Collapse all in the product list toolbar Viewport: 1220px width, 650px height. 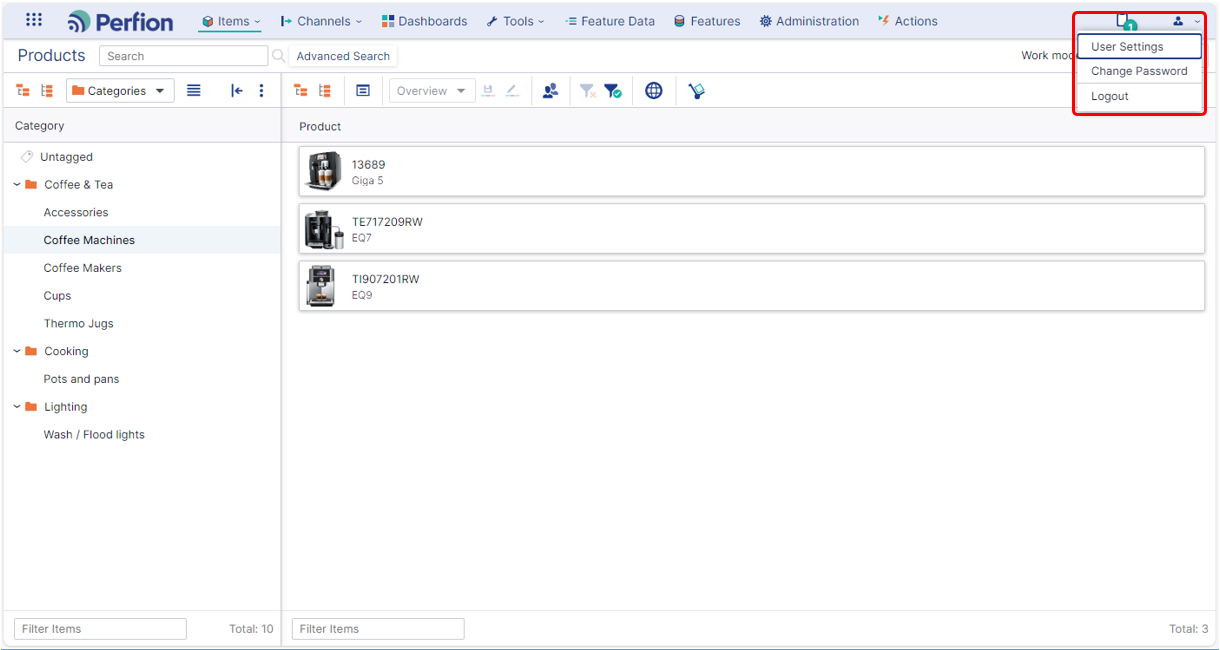[x=300, y=91]
